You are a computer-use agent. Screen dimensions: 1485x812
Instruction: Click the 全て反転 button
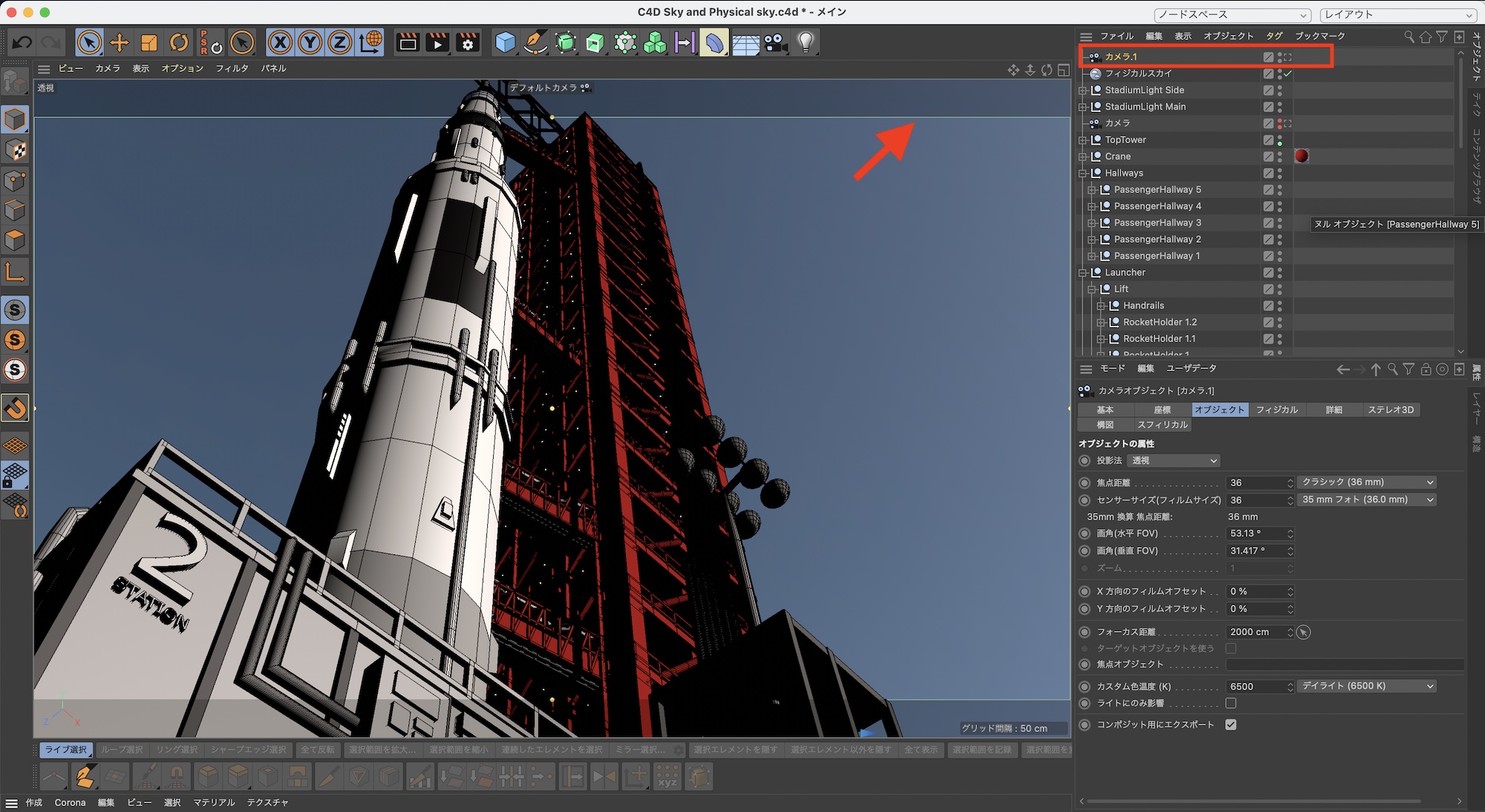317,750
